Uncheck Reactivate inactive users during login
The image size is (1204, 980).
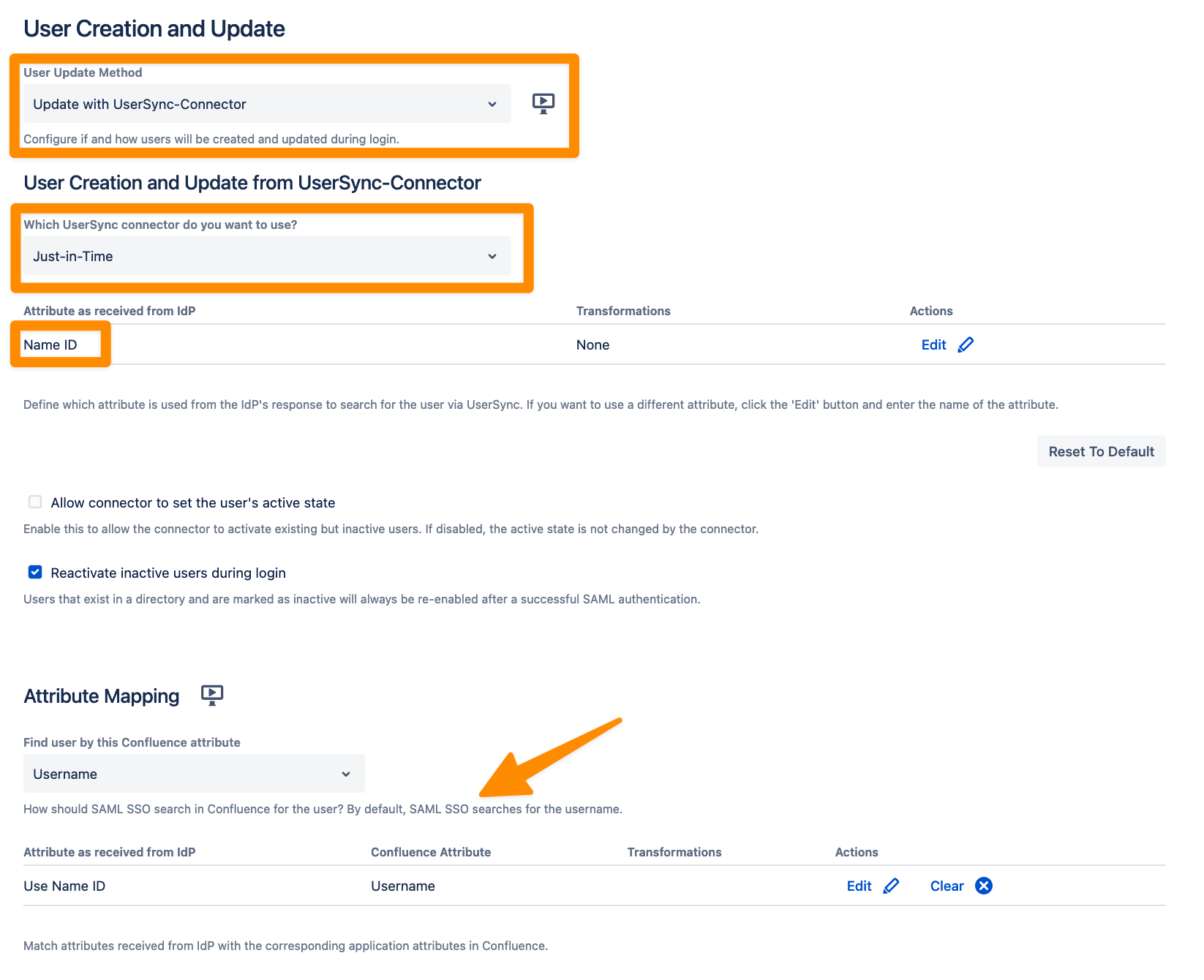pyautogui.click(x=35, y=572)
